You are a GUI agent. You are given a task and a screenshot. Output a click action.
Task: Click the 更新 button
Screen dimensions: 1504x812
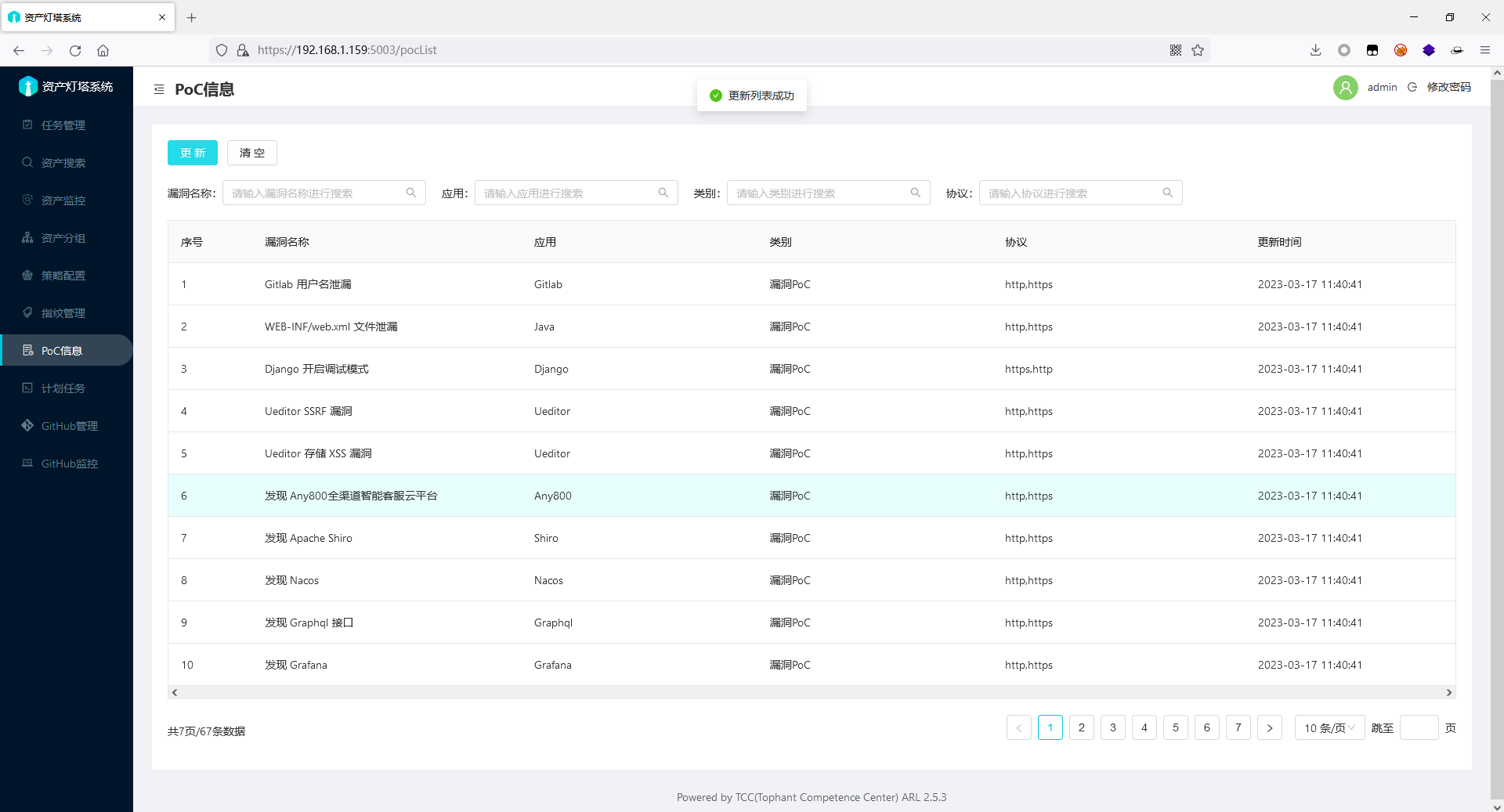coord(193,153)
